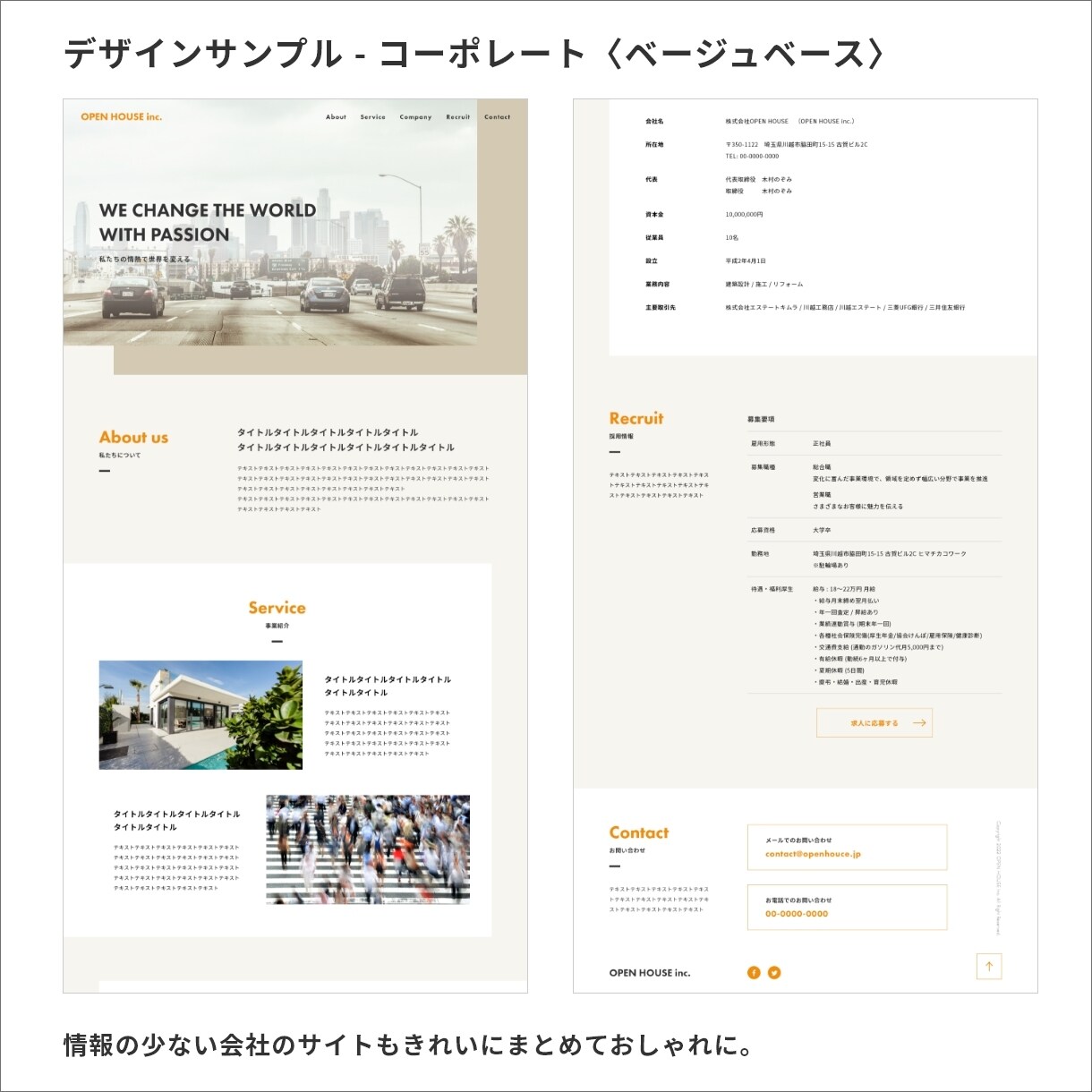
Task: Click the About us heading
Action: point(133,438)
